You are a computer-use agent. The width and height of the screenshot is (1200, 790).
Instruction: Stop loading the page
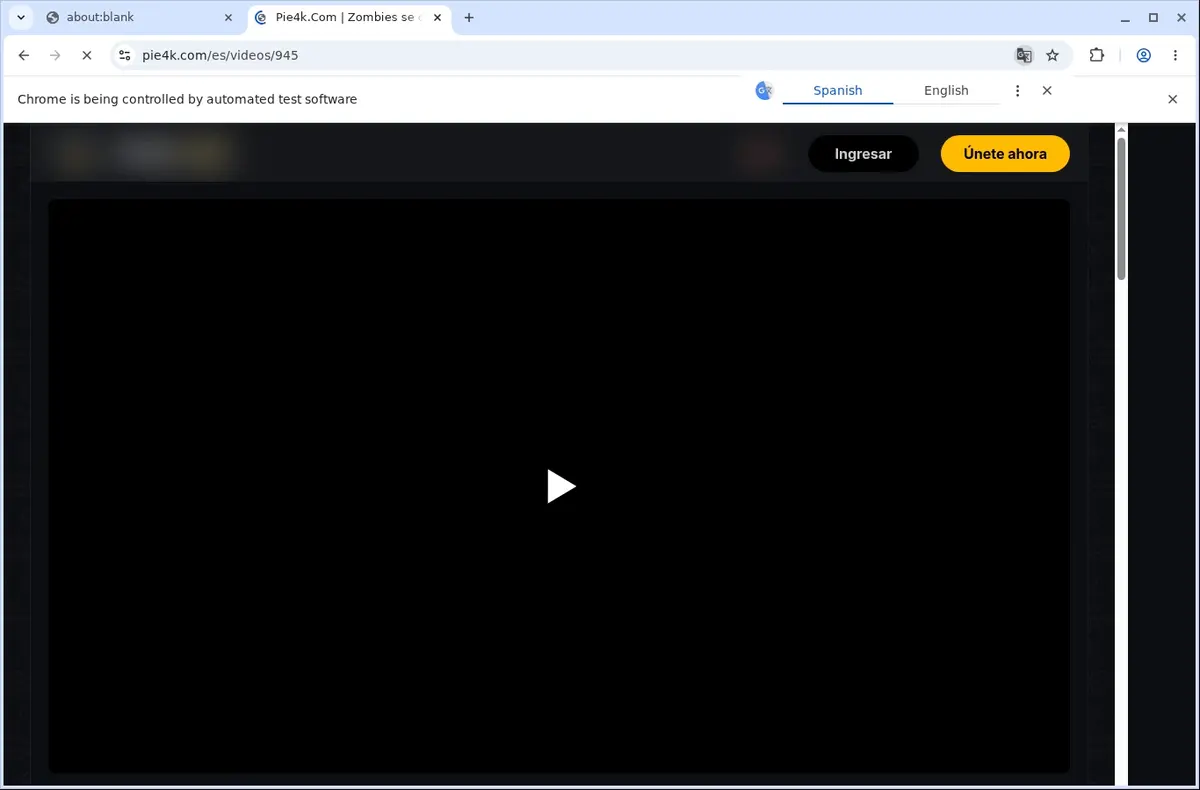86,55
